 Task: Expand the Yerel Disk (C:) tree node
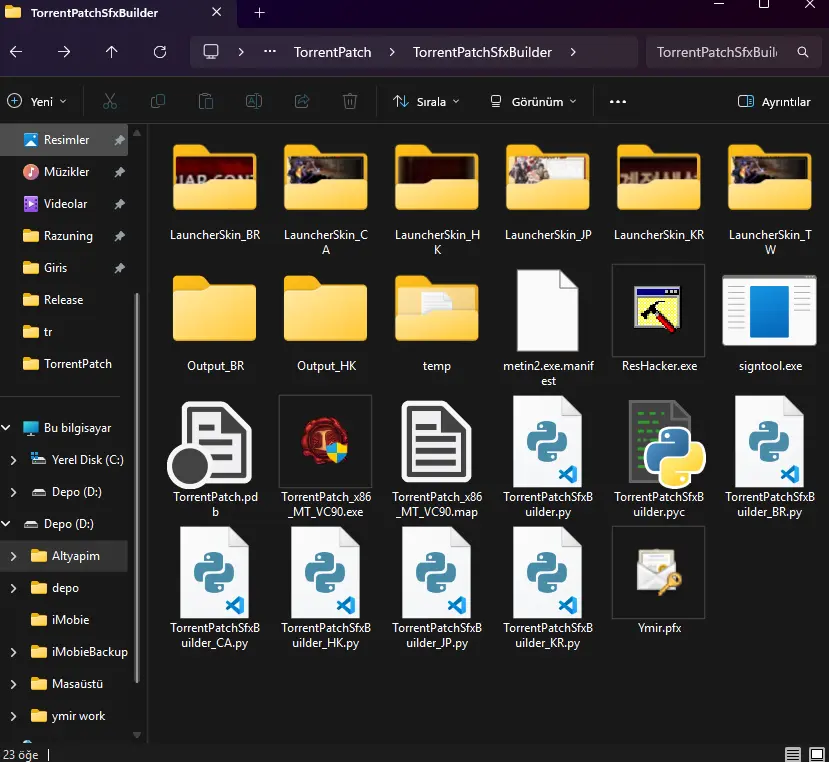pos(13,461)
